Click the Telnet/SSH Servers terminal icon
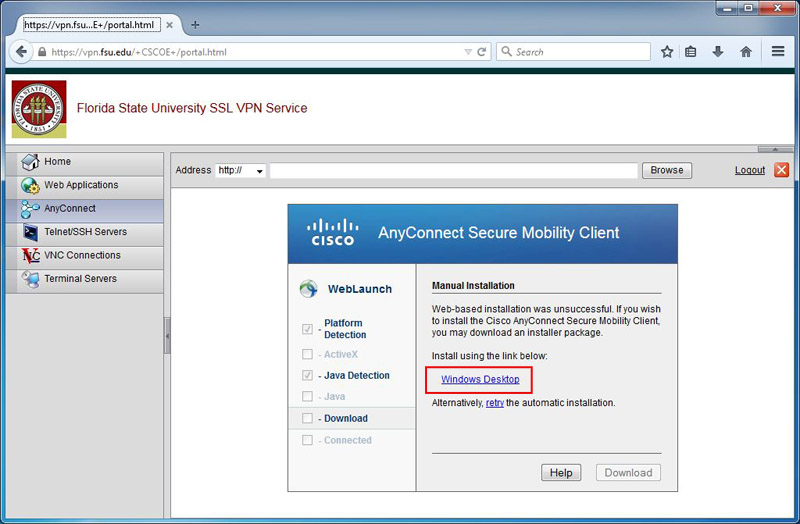 30,232
